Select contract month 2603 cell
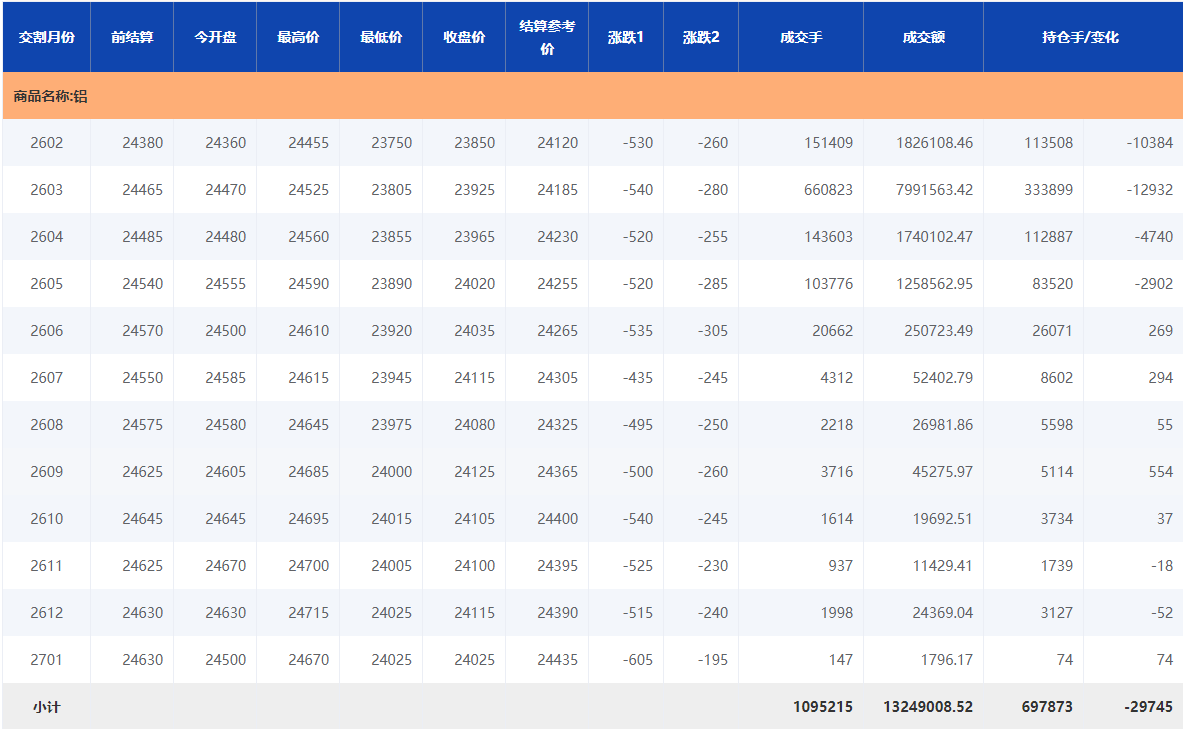This screenshot has height=729, width=1183. [46, 190]
